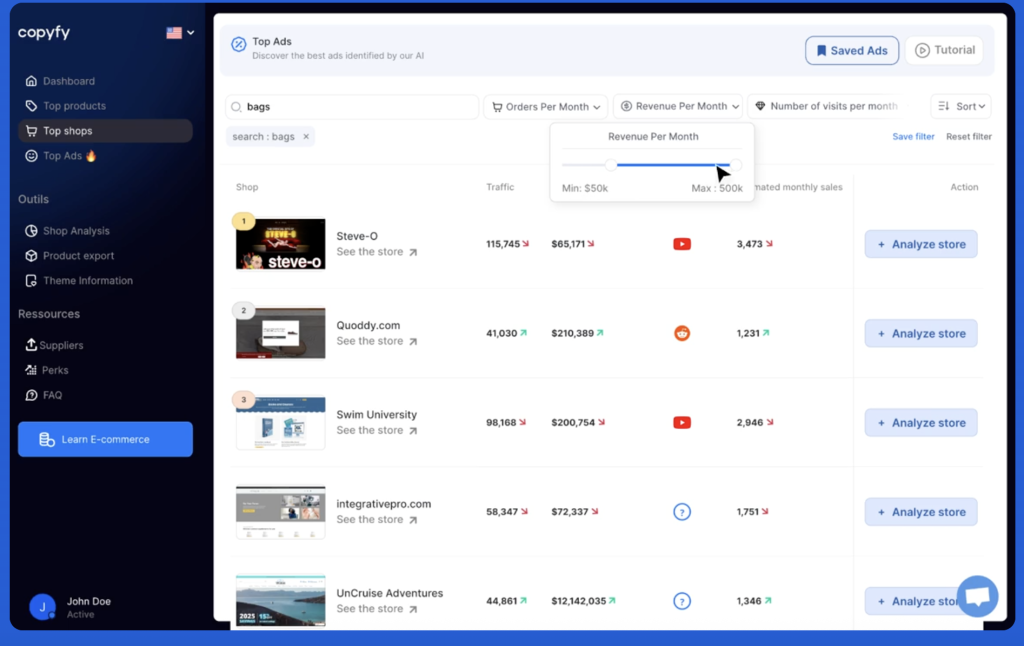Click the copyfy logo
Viewport: 1024px width, 646px height.
(44, 33)
